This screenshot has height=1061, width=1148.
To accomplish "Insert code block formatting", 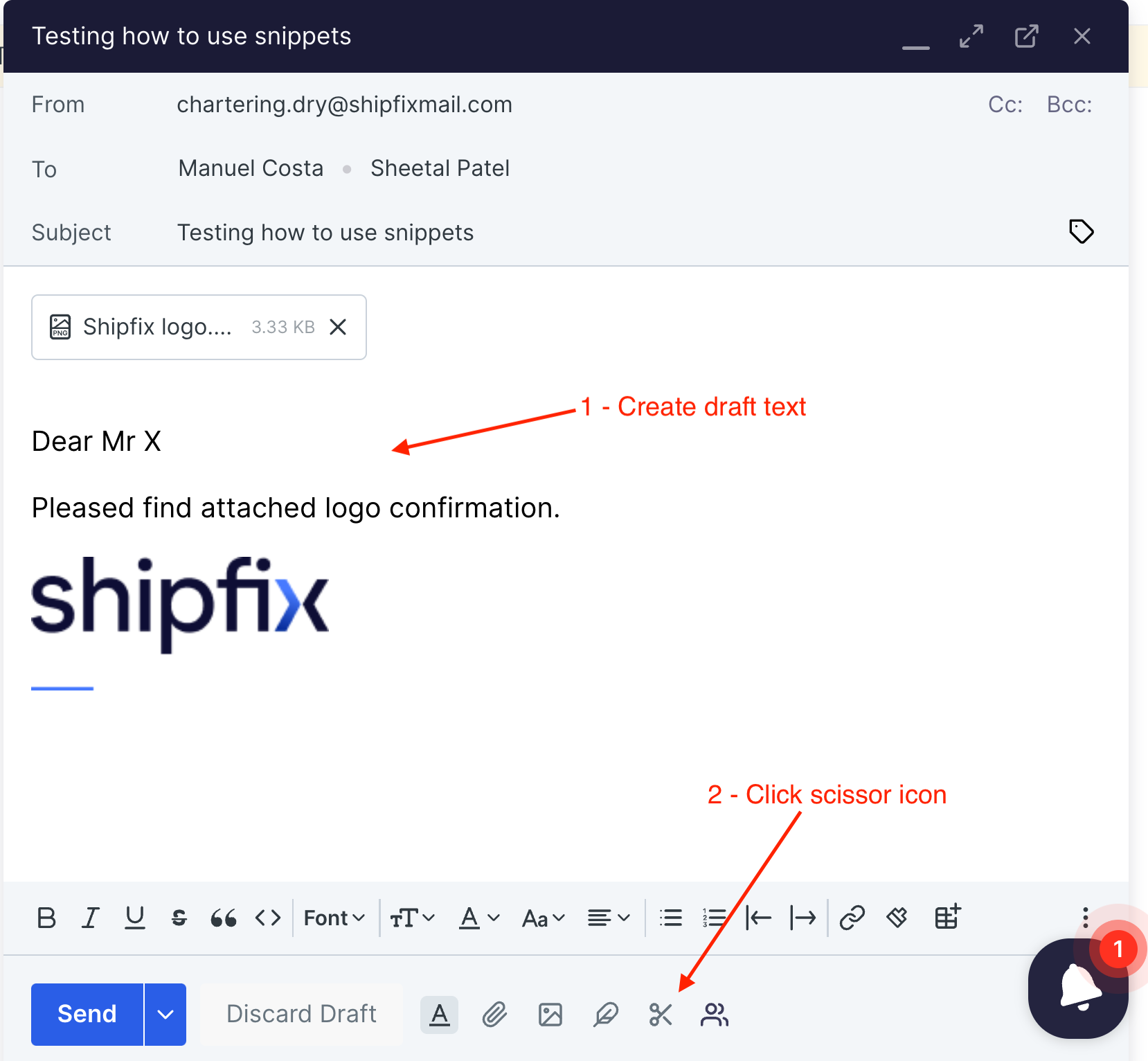I will coord(268,918).
